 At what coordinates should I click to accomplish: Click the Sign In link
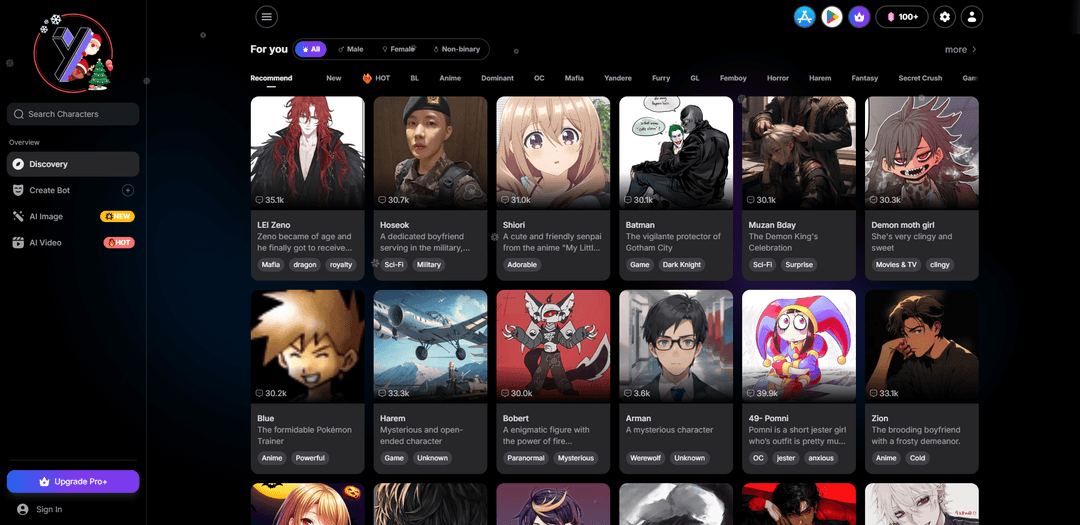48,509
